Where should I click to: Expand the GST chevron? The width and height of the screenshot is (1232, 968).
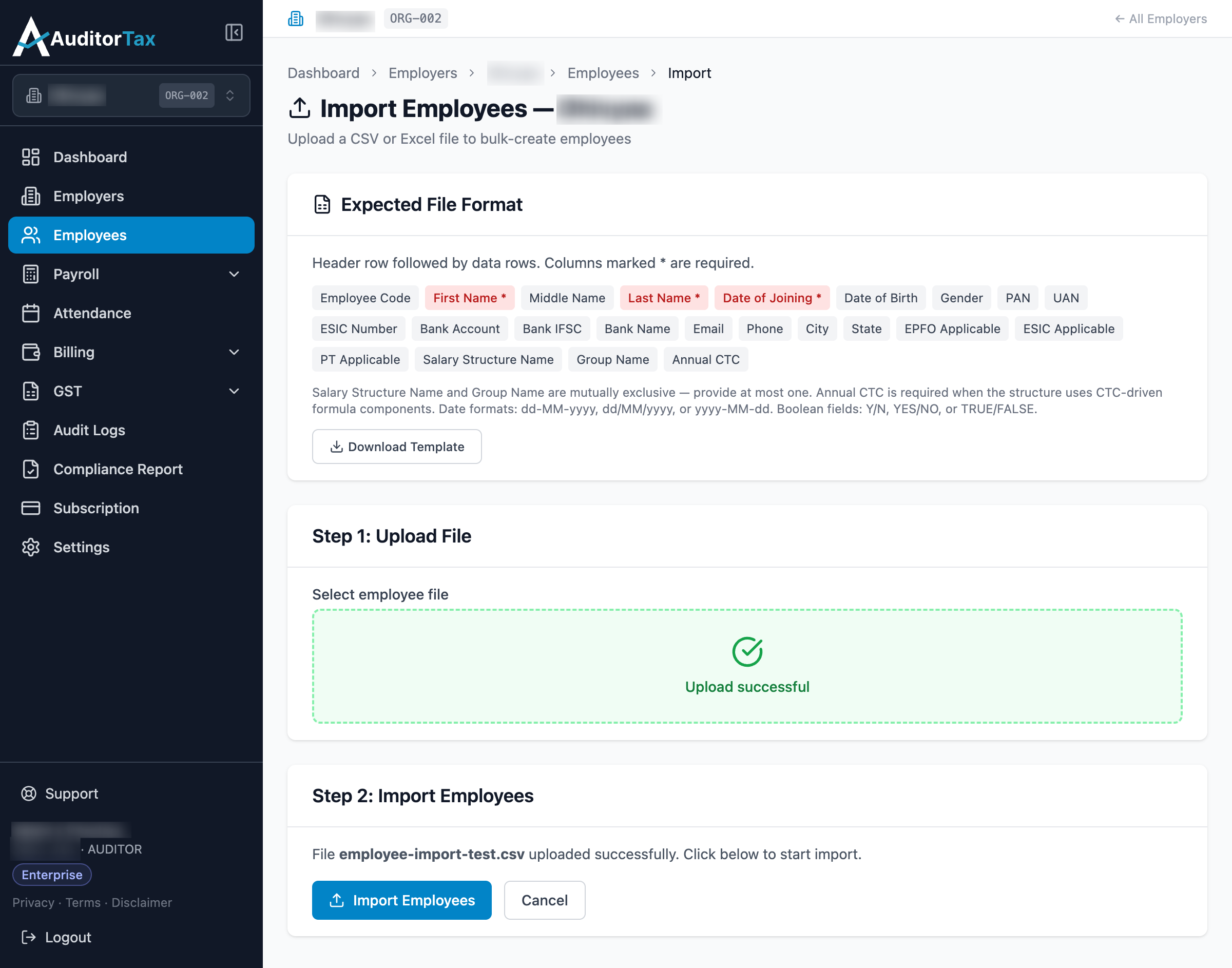tap(234, 391)
